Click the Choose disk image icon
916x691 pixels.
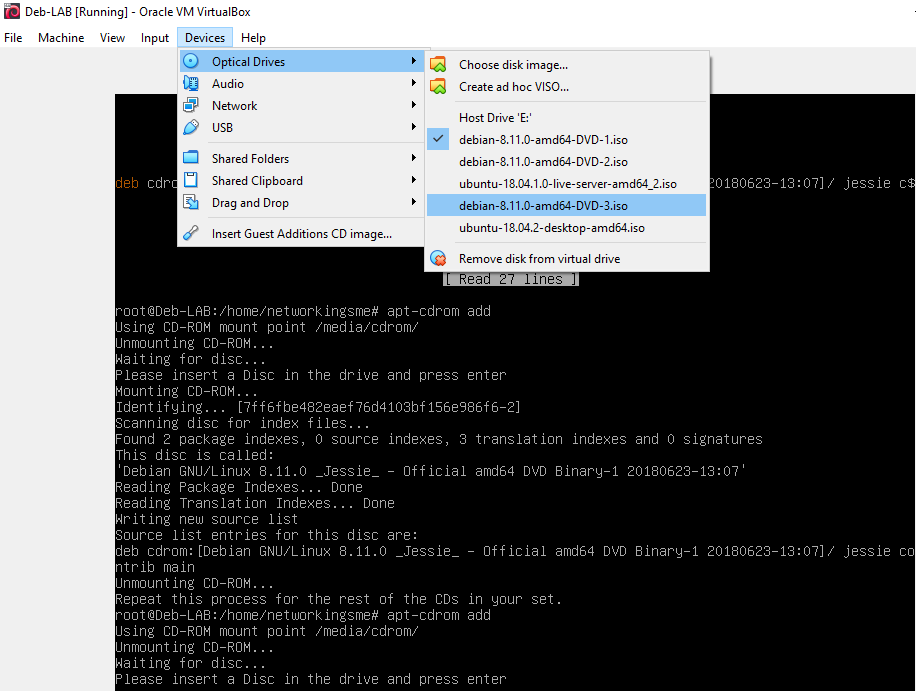pyautogui.click(x=437, y=64)
